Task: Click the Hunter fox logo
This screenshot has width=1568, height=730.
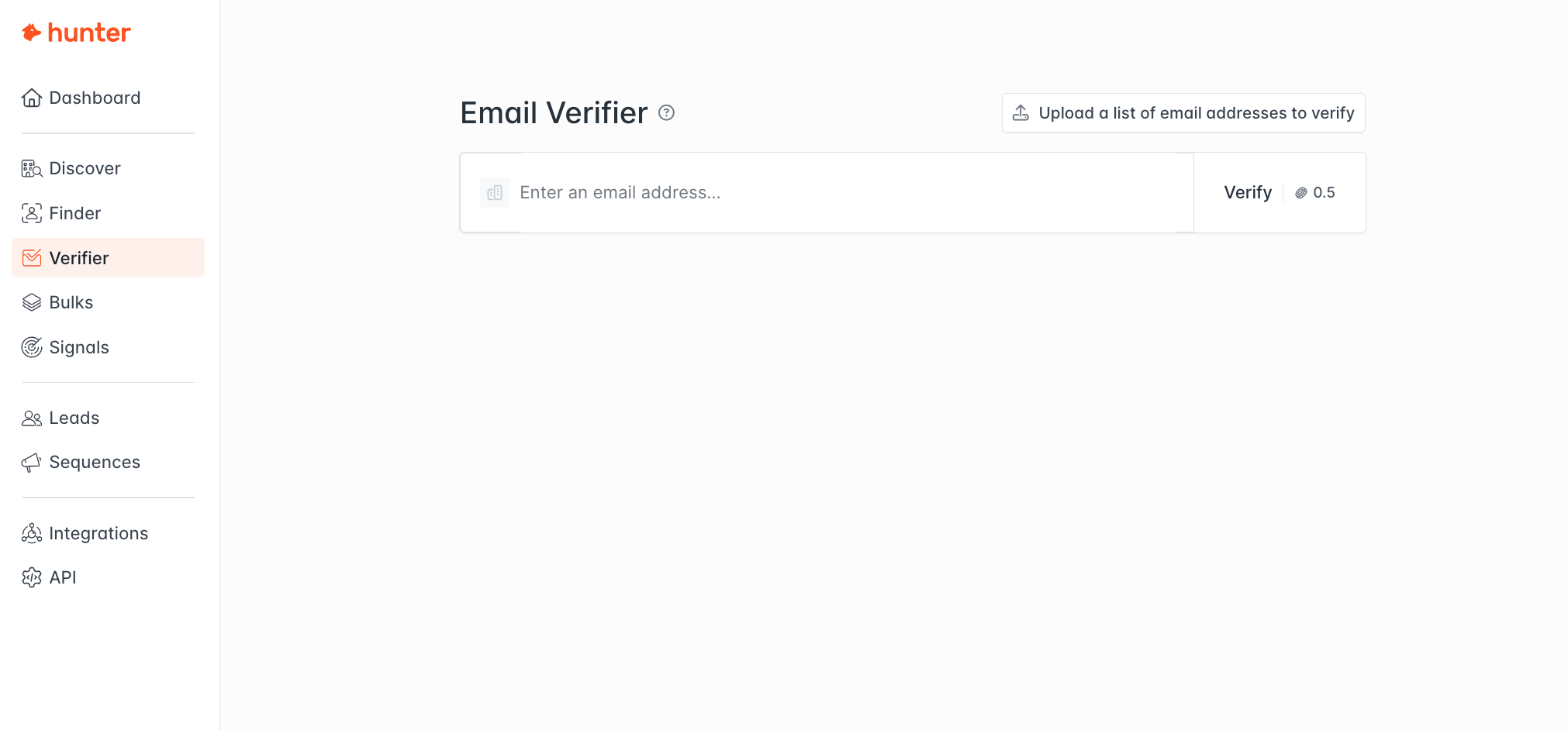Action: click(x=32, y=33)
